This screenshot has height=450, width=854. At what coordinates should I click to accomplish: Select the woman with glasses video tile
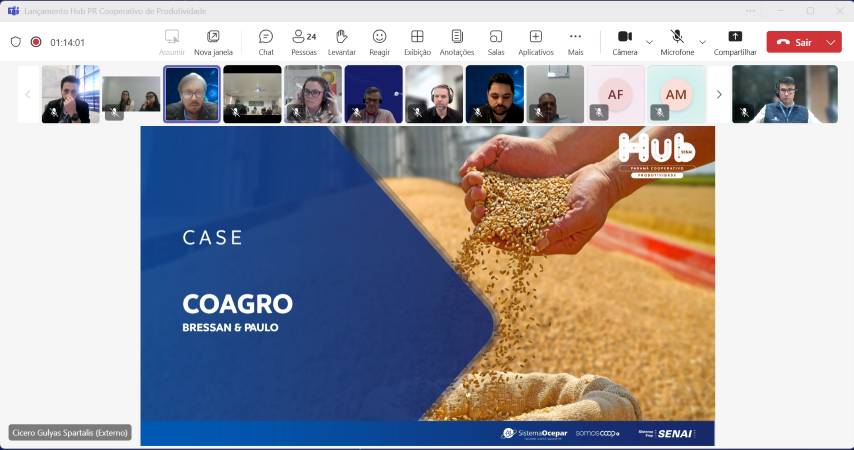click(x=313, y=94)
